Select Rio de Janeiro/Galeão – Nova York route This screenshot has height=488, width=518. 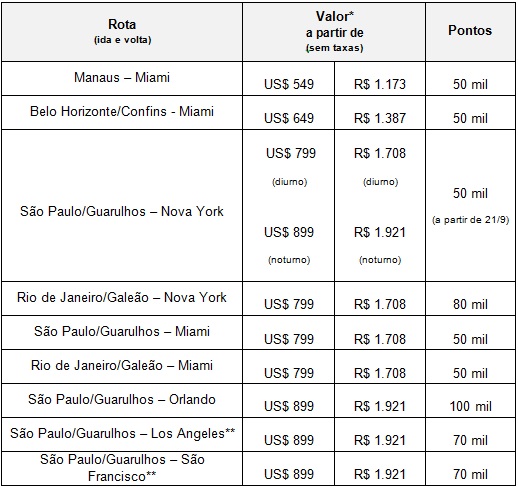pyautogui.click(x=122, y=298)
